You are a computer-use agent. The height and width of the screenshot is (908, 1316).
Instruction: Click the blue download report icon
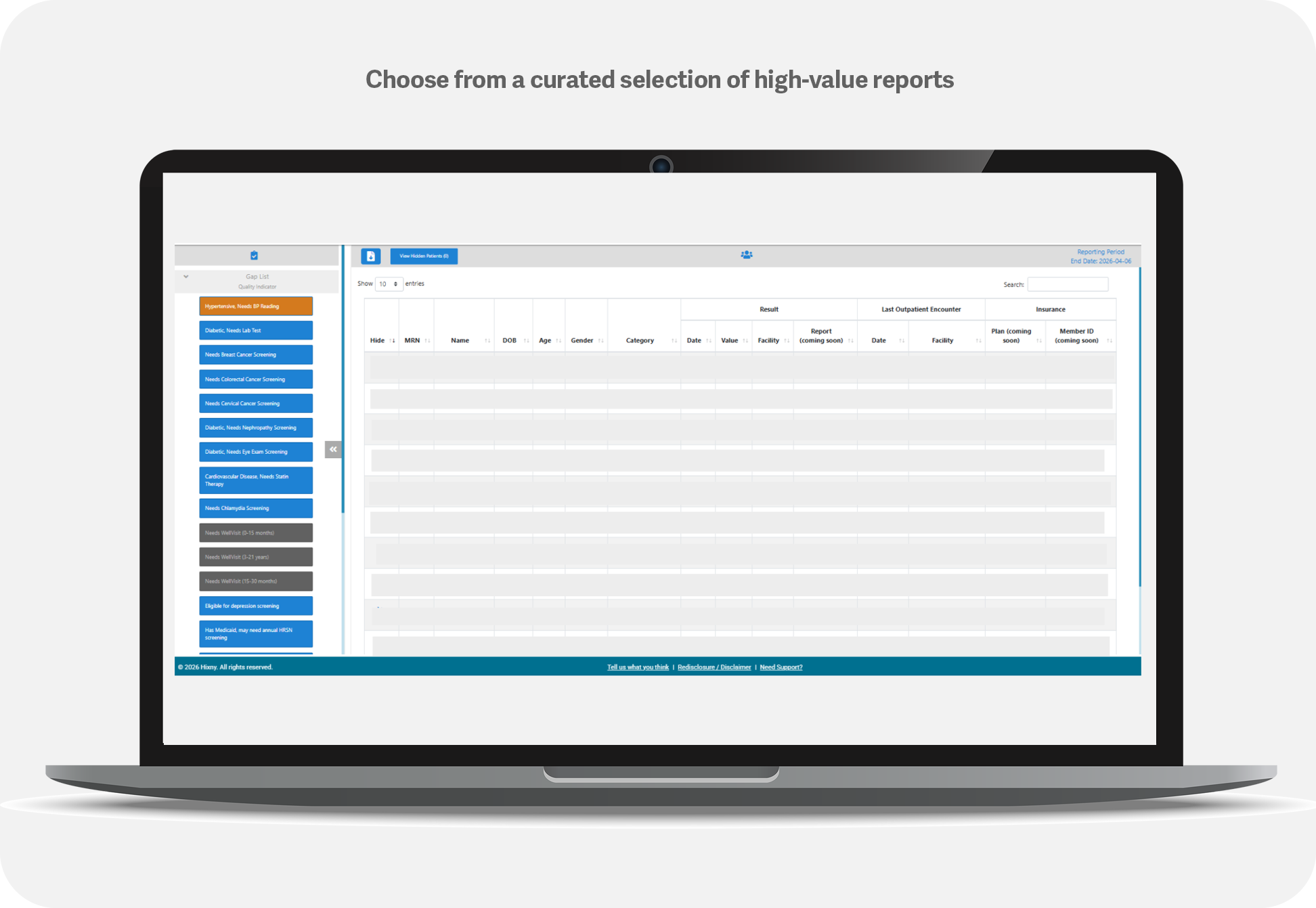coord(370,256)
